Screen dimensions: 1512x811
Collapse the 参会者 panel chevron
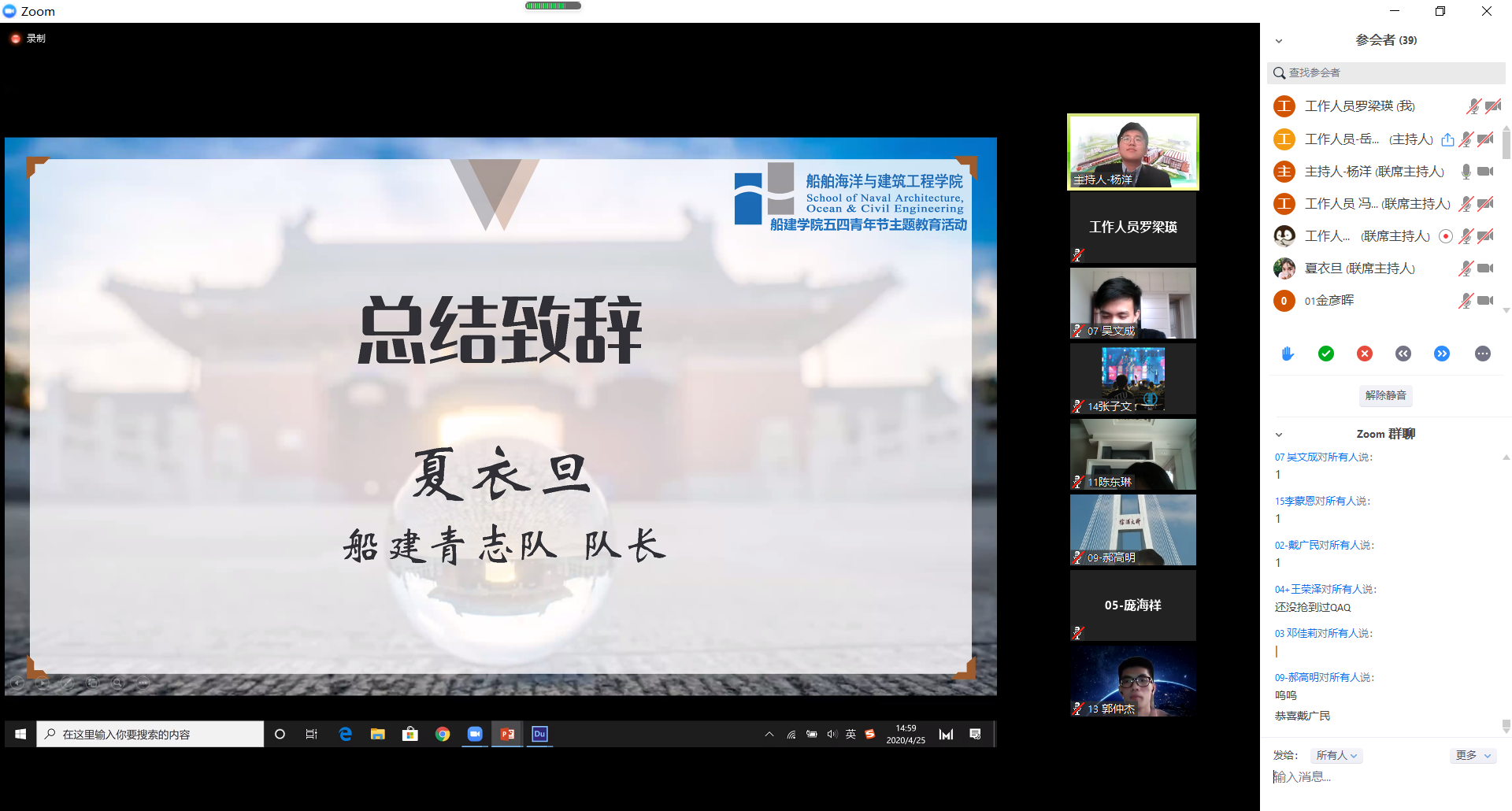1279,40
